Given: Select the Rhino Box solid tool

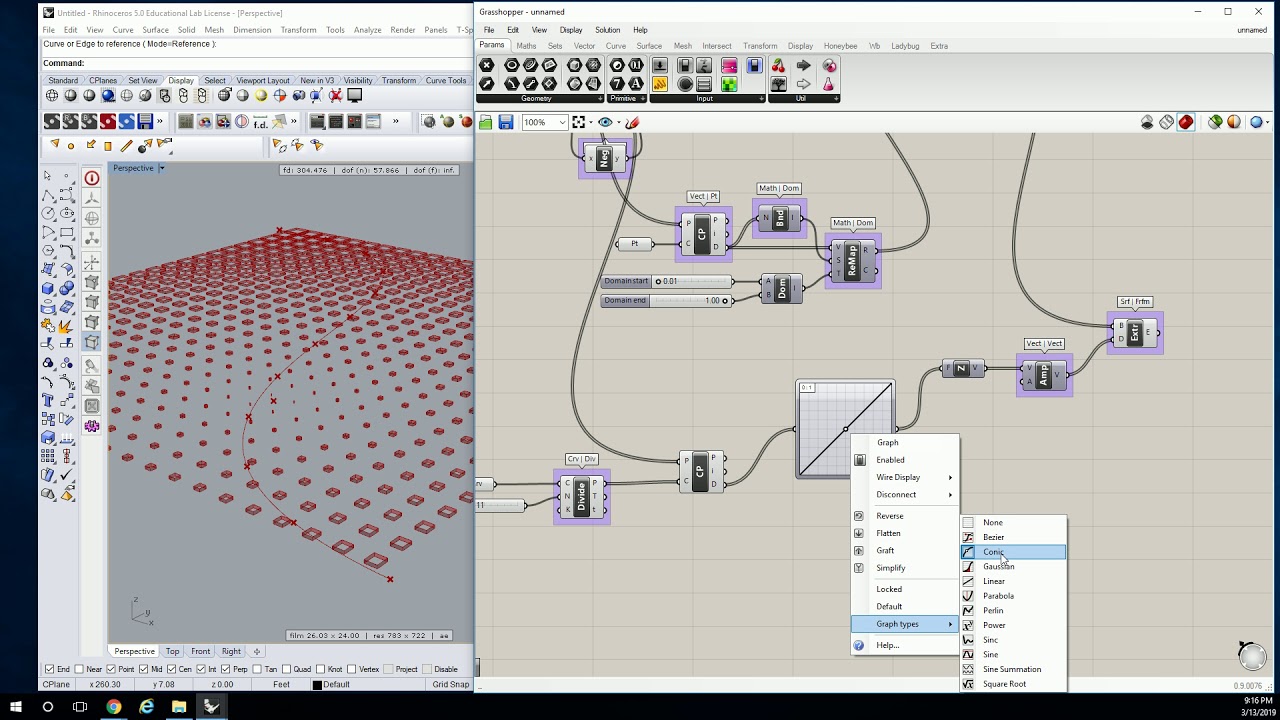Looking at the screenshot, I should 48,288.
